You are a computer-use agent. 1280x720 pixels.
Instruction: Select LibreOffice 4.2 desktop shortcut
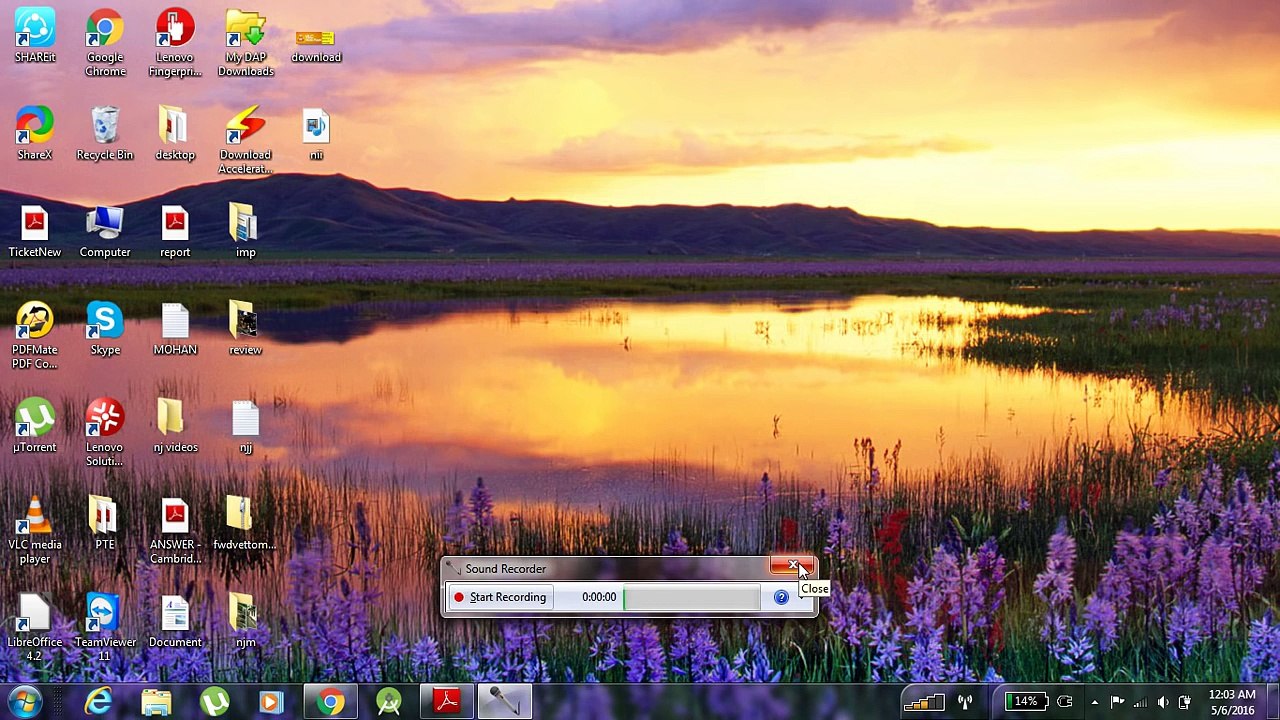(x=35, y=628)
